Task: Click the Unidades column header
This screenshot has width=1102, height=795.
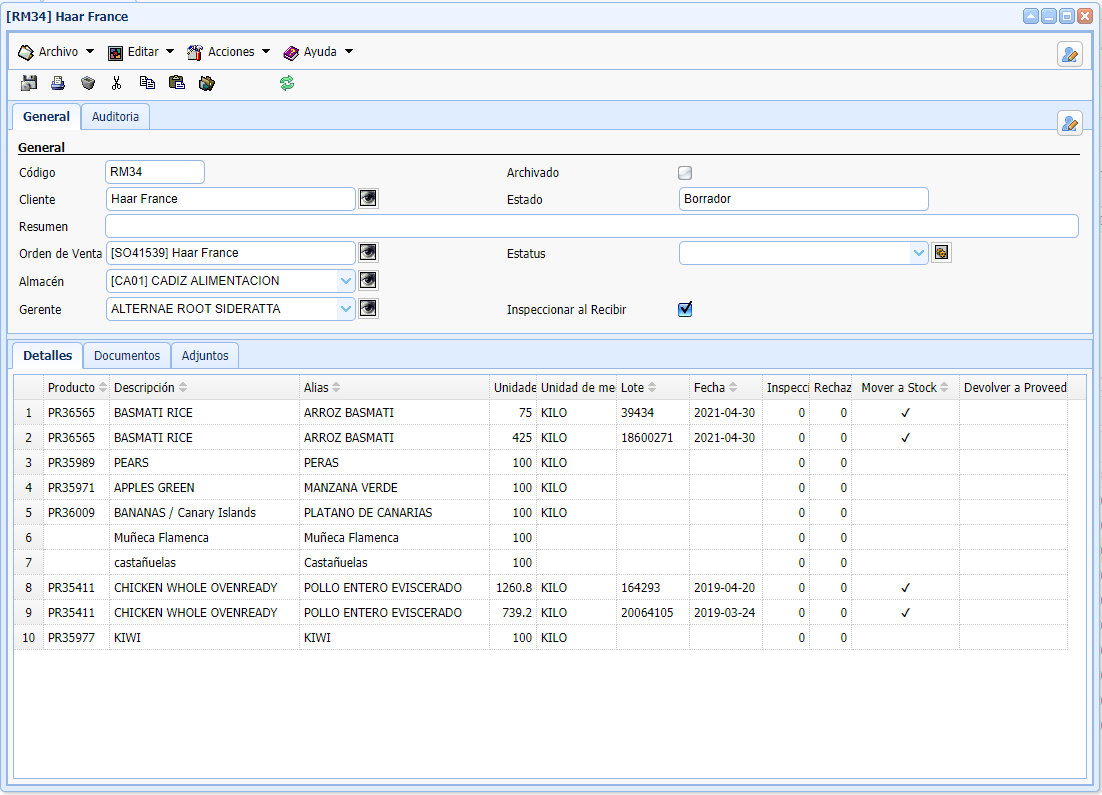Action: coord(514,387)
